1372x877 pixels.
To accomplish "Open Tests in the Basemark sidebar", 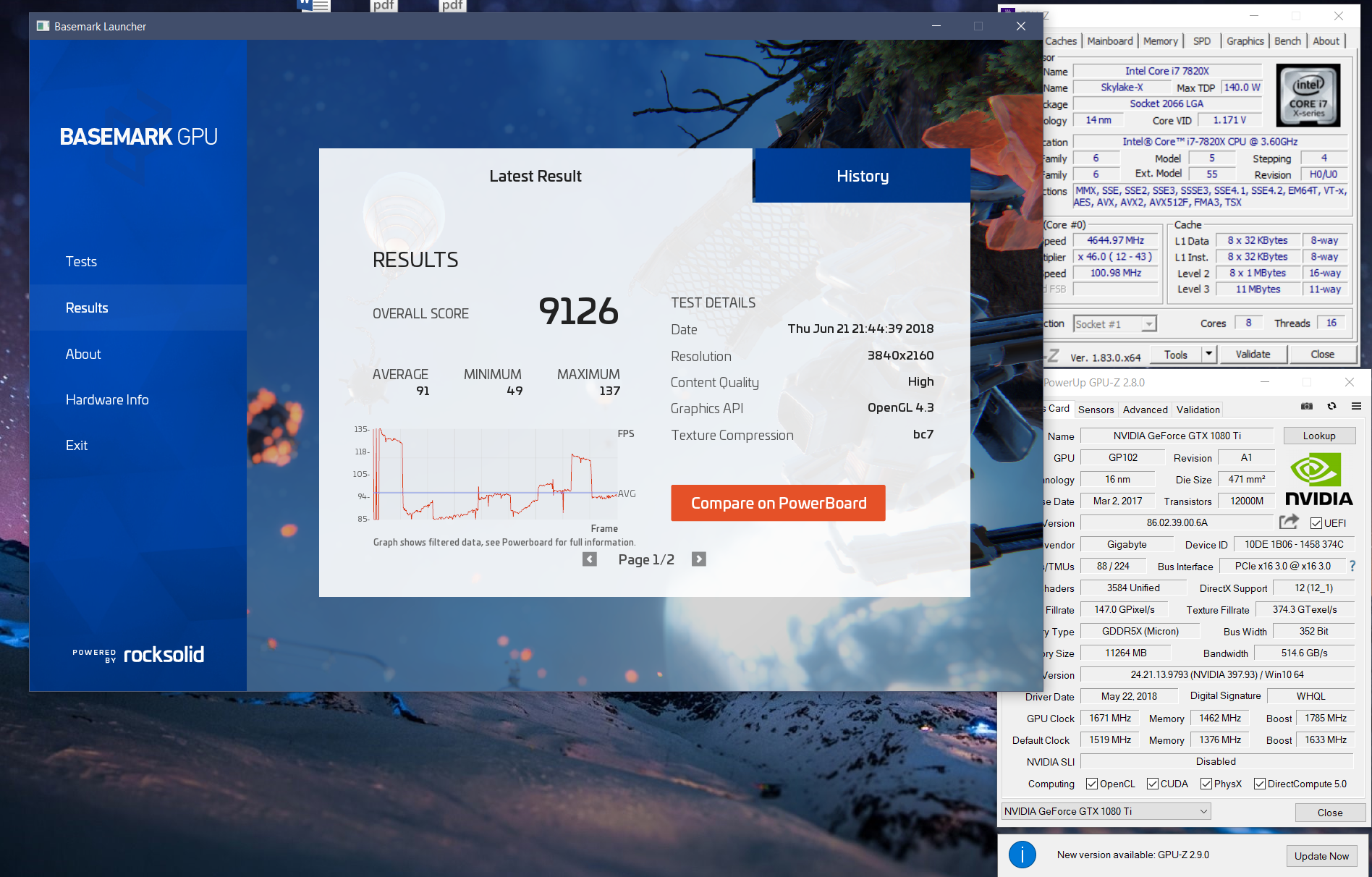I will click(x=138, y=261).
